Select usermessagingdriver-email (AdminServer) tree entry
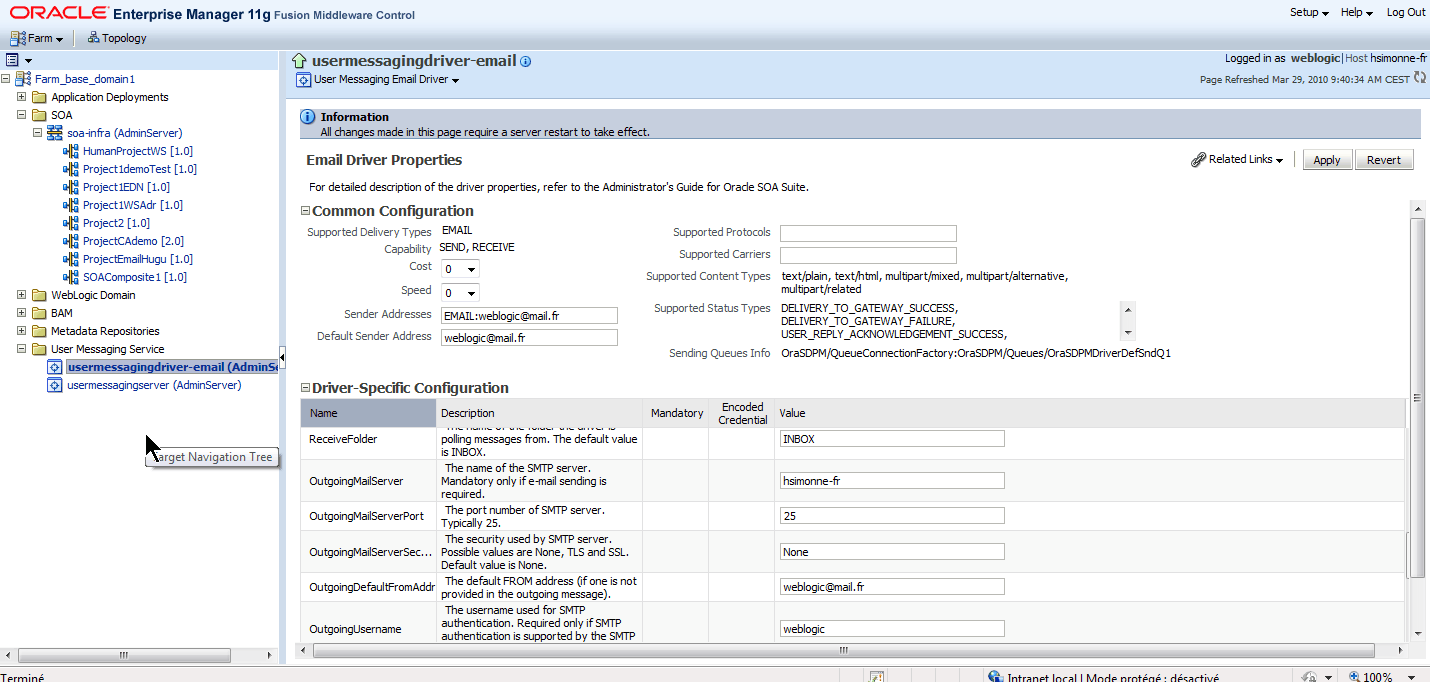This screenshot has height=682, width=1430. 171,367
